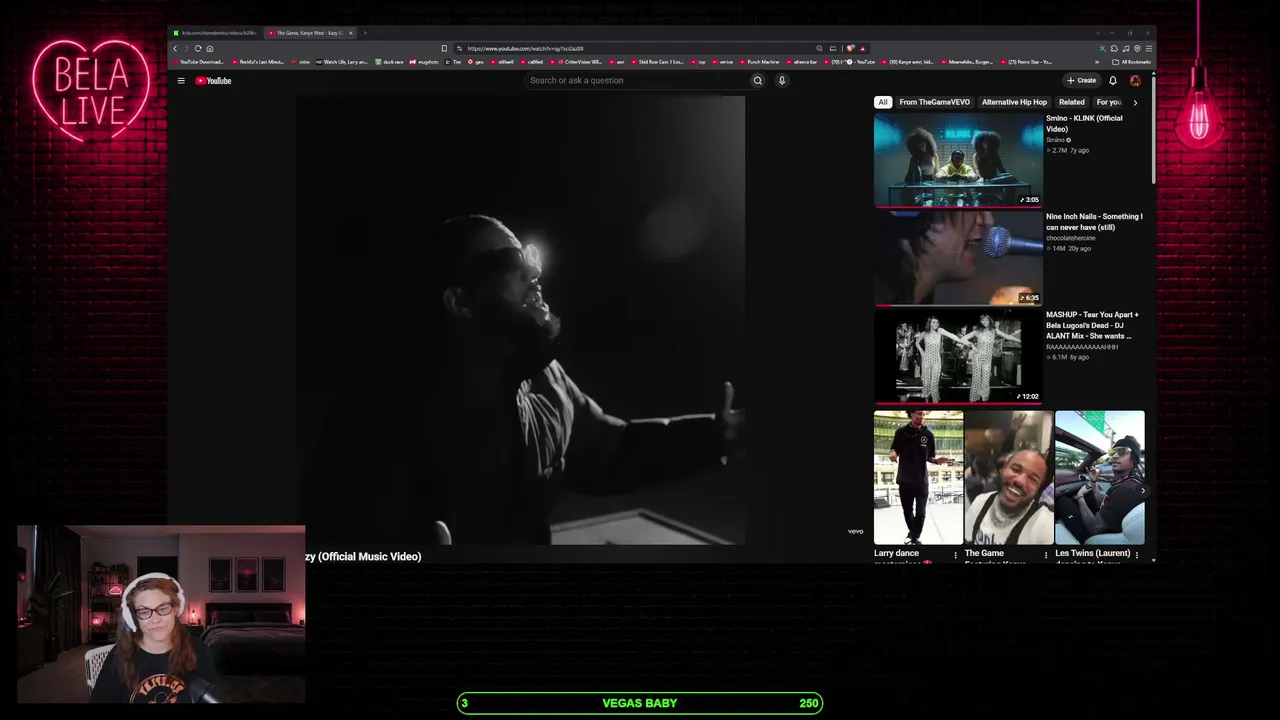The height and width of the screenshot is (720, 1280).
Task: Select the Related filter chip
Action: (1072, 102)
